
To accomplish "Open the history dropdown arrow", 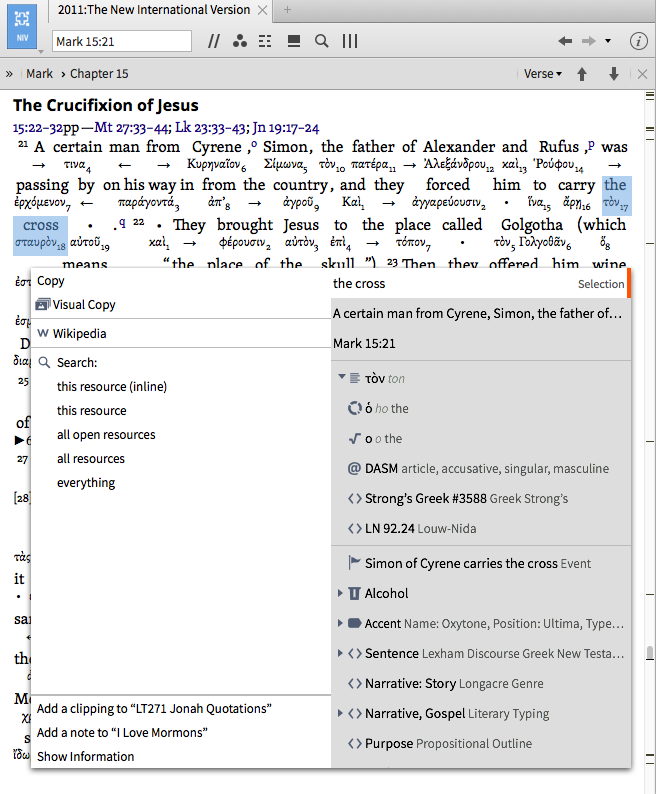I will point(608,41).
